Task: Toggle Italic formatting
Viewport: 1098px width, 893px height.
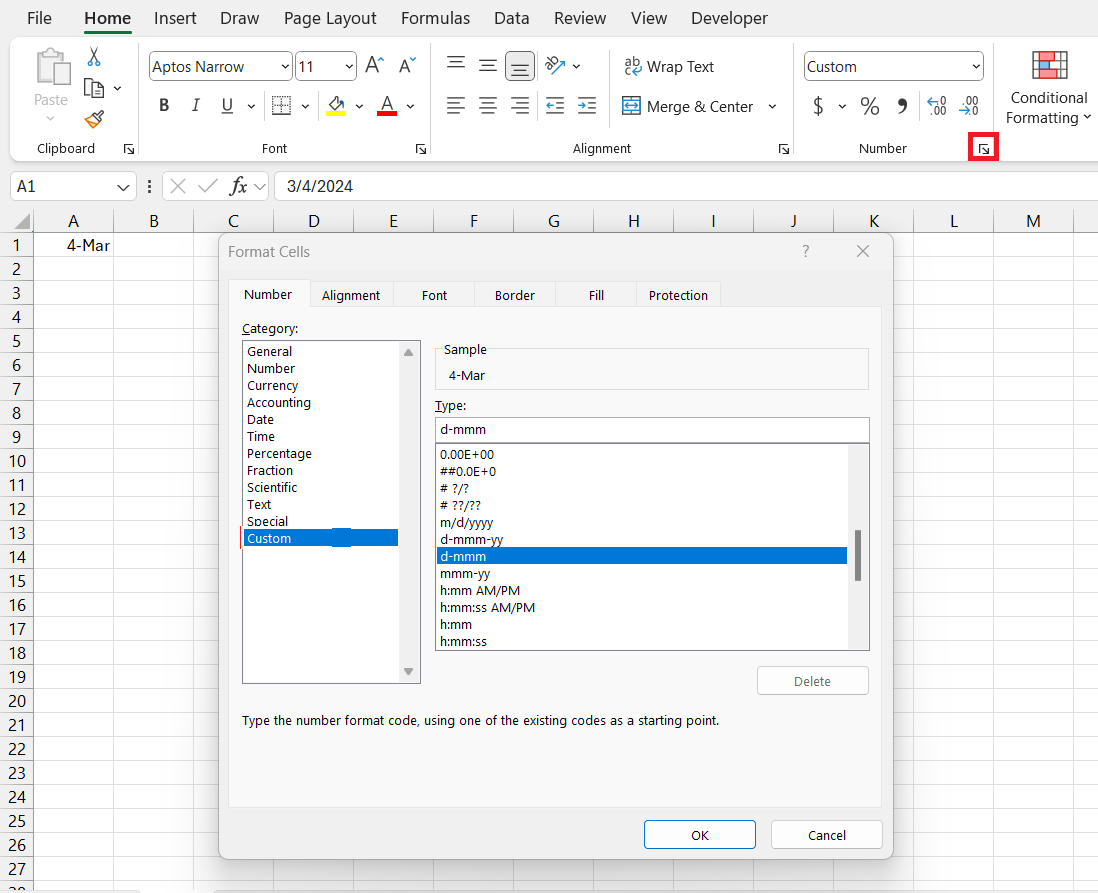Action: (x=195, y=106)
